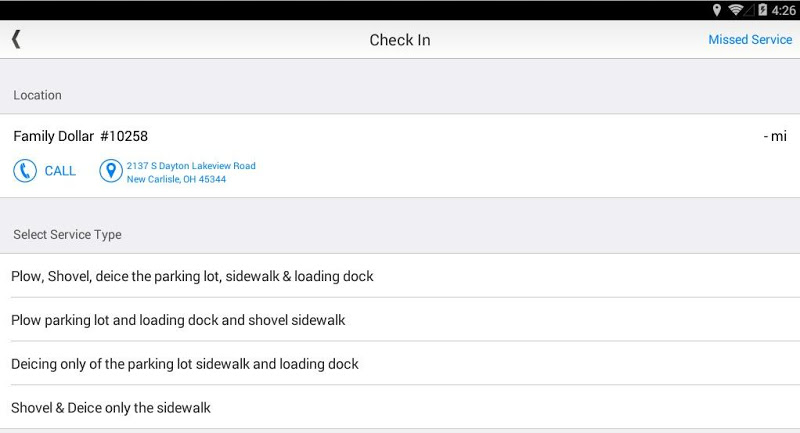Image resolution: width=800 pixels, height=433 pixels.
Task: Select Plow, Shovel, deice the parking lot service
Action: 192,276
